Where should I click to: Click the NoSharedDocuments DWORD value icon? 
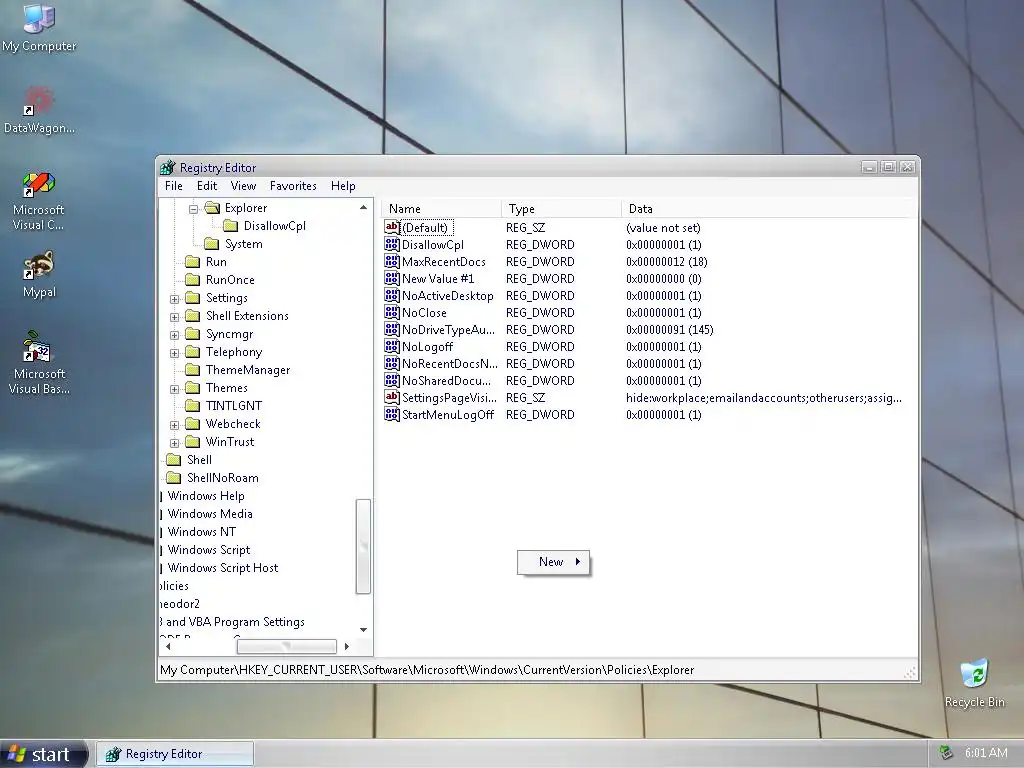pos(392,380)
